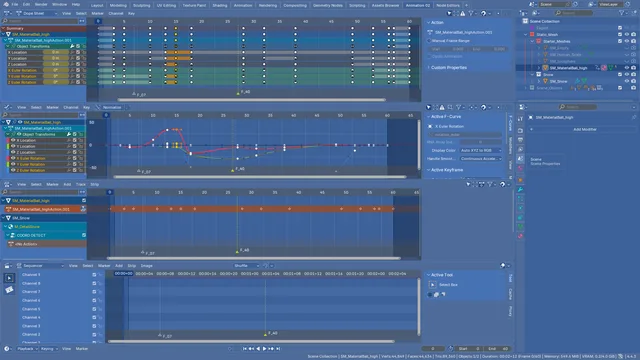Click the Static_Mesh collection color icon
Viewport: 640px width, 360px height.
coord(532,35)
